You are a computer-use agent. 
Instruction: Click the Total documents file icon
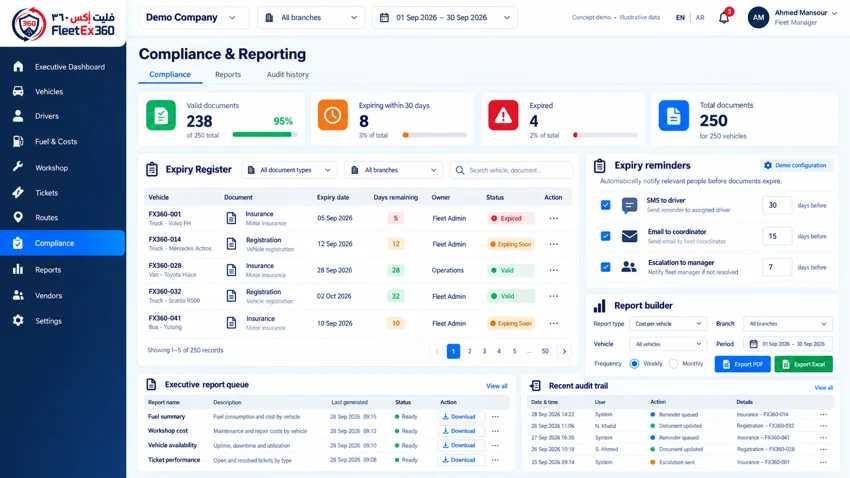tap(674, 115)
